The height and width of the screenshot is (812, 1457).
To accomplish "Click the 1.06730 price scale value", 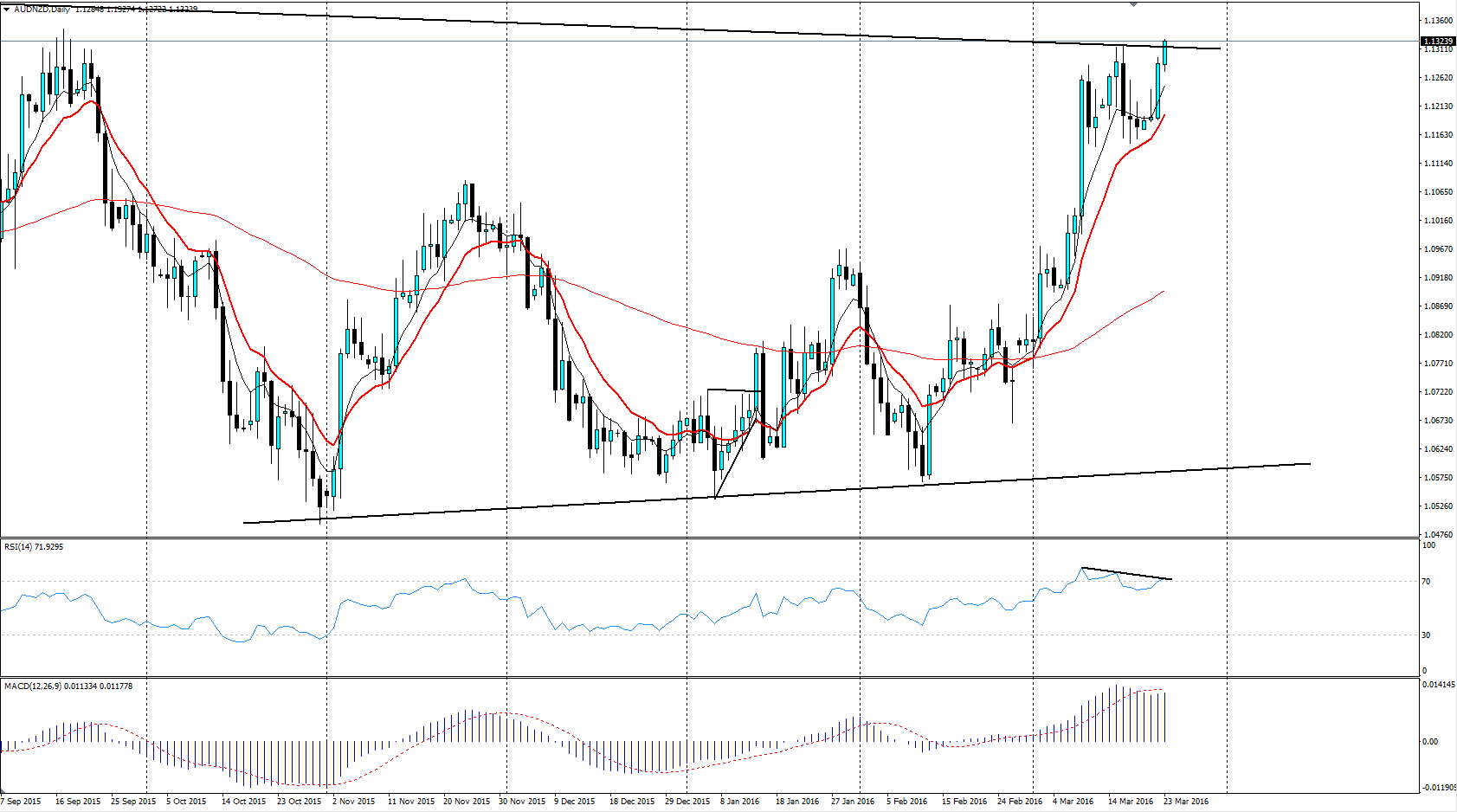I will tap(1438, 421).
